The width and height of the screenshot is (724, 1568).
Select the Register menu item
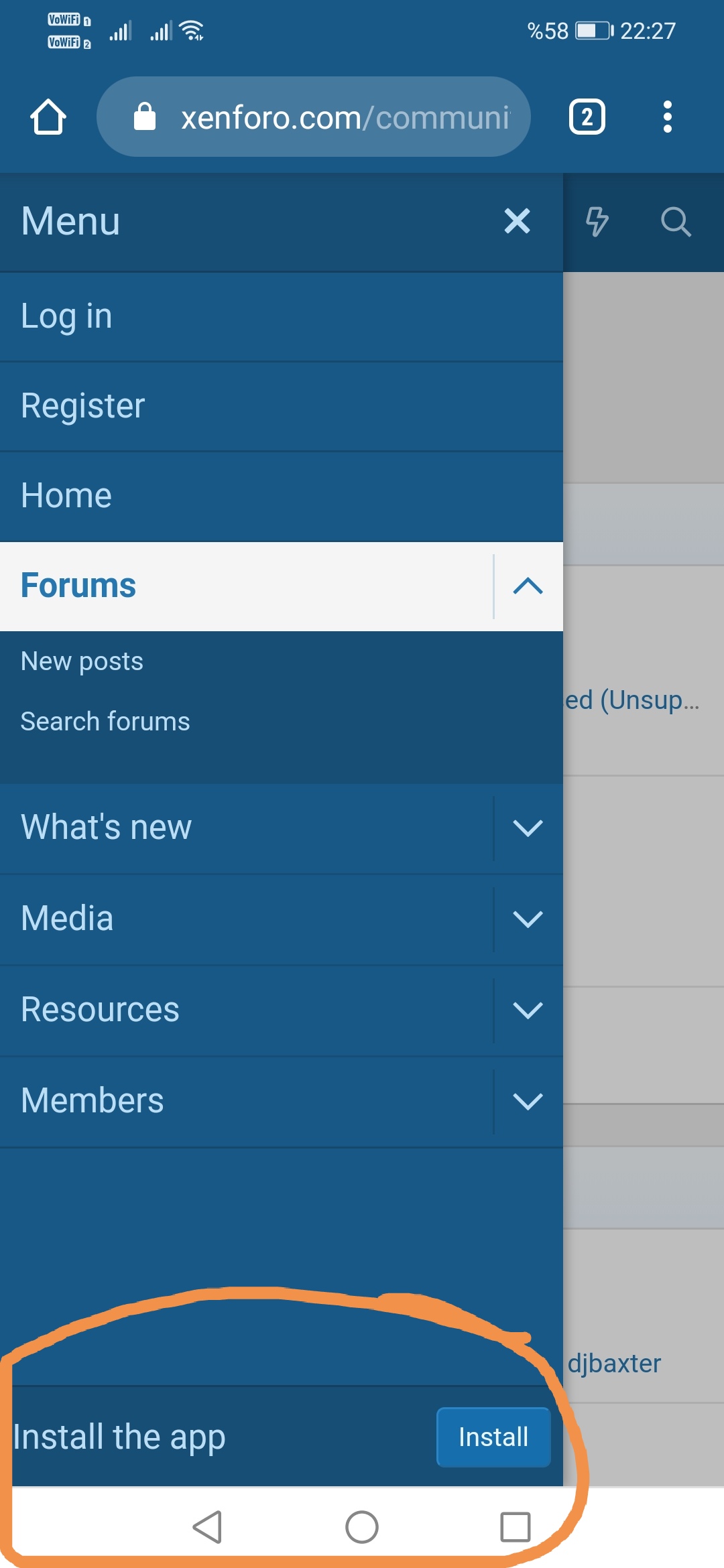click(282, 406)
